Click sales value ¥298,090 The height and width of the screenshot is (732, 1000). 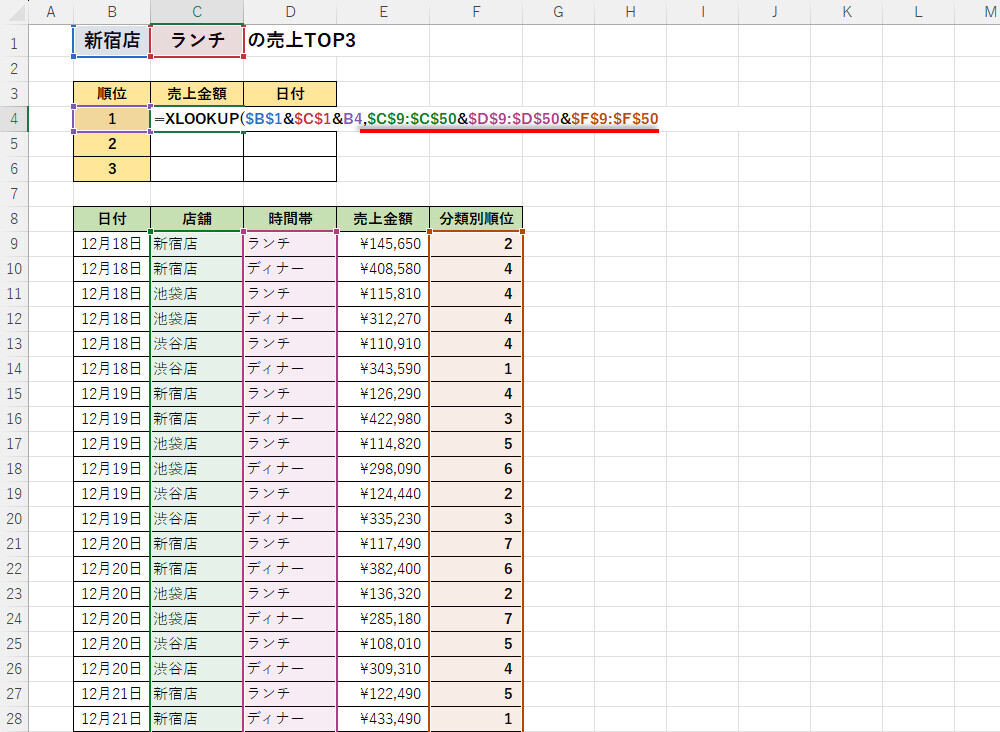pyautogui.click(x=383, y=469)
